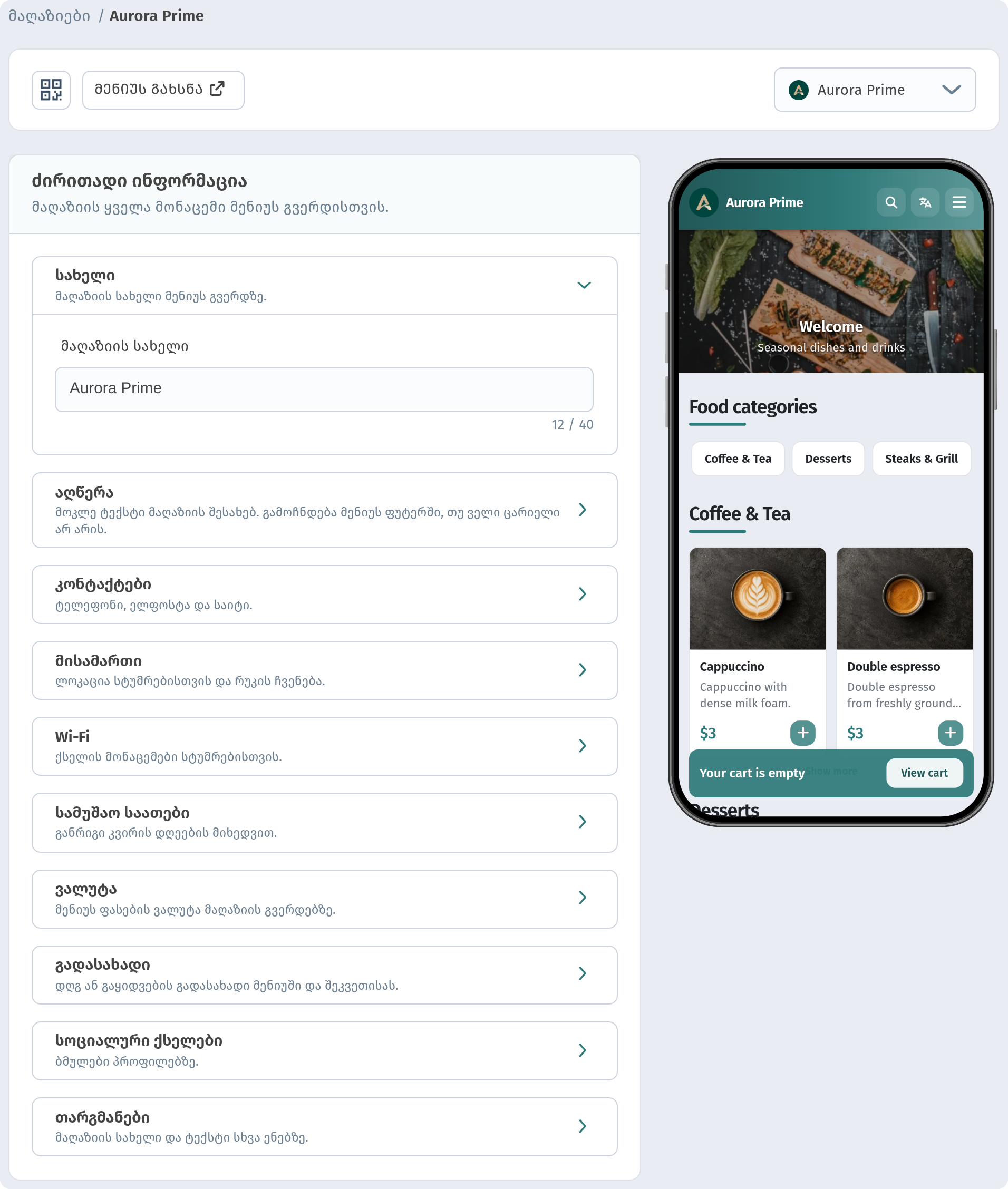
Task: Expand the სამუშაო საათები section
Action: point(325,822)
